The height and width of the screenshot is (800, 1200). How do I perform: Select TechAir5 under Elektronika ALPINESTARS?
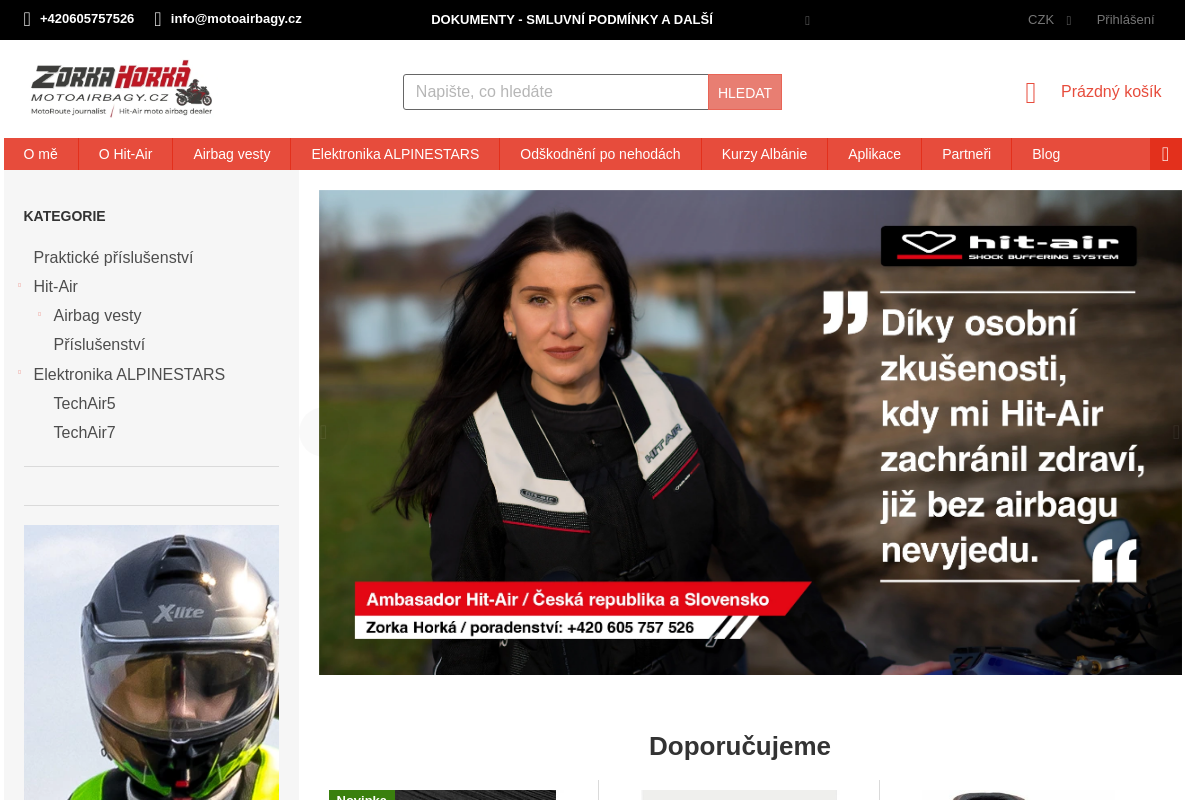click(x=84, y=403)
